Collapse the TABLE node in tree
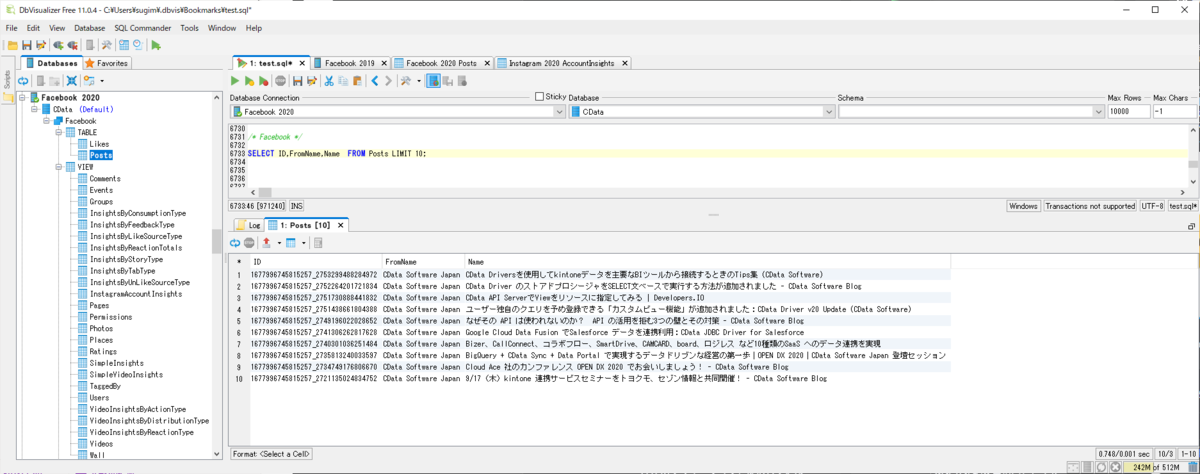The width and height of the screenshot is (1200, 474). [x=57, y=132]
